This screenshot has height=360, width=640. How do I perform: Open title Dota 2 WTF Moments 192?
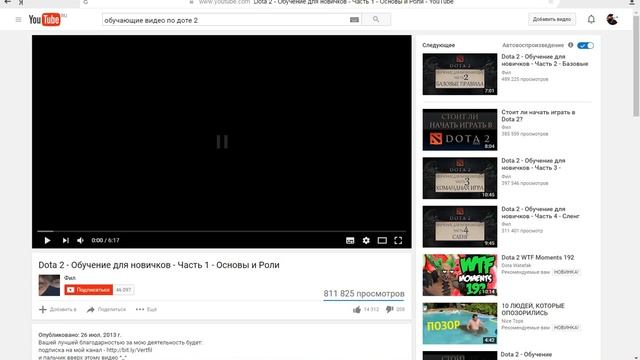tap(538, 258)
